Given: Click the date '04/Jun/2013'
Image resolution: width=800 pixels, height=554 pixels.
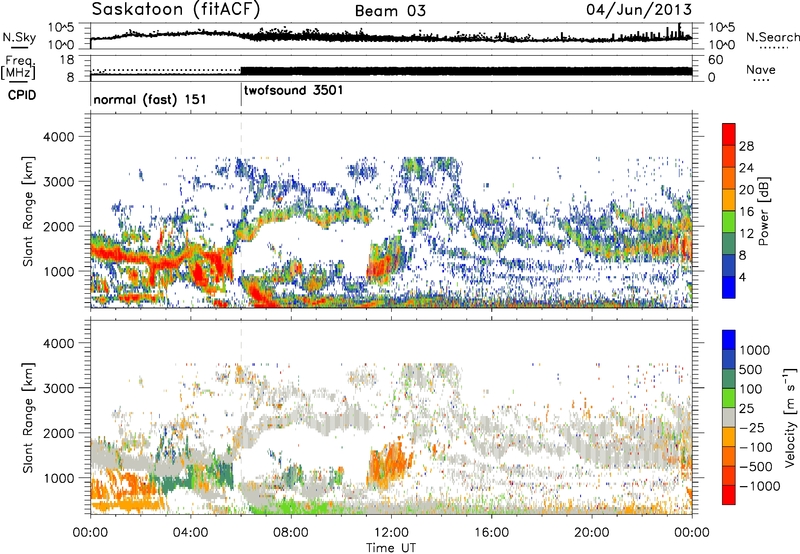Looking at the screenshot, I should click(x=639, y=10).
